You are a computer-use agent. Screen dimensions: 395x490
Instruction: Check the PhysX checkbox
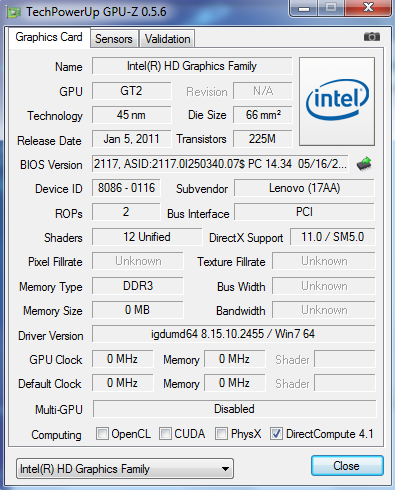pos(221,434)
